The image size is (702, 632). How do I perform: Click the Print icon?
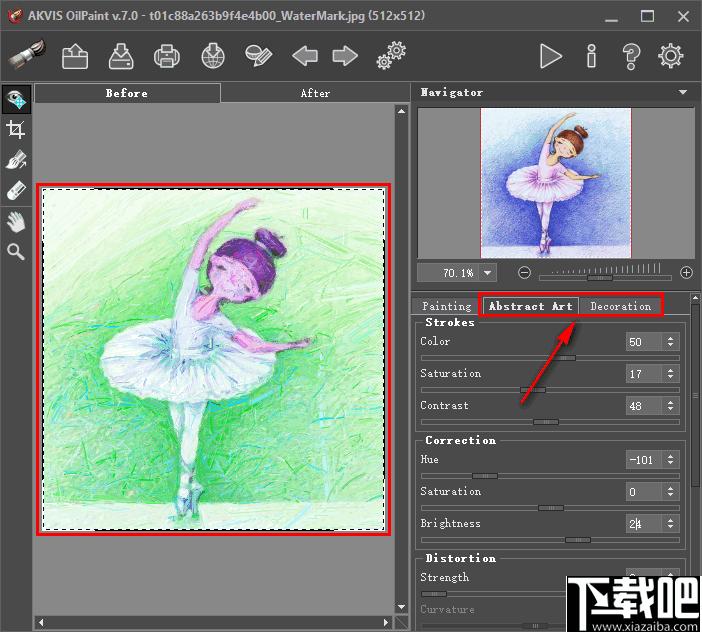[x=167, y=56]
